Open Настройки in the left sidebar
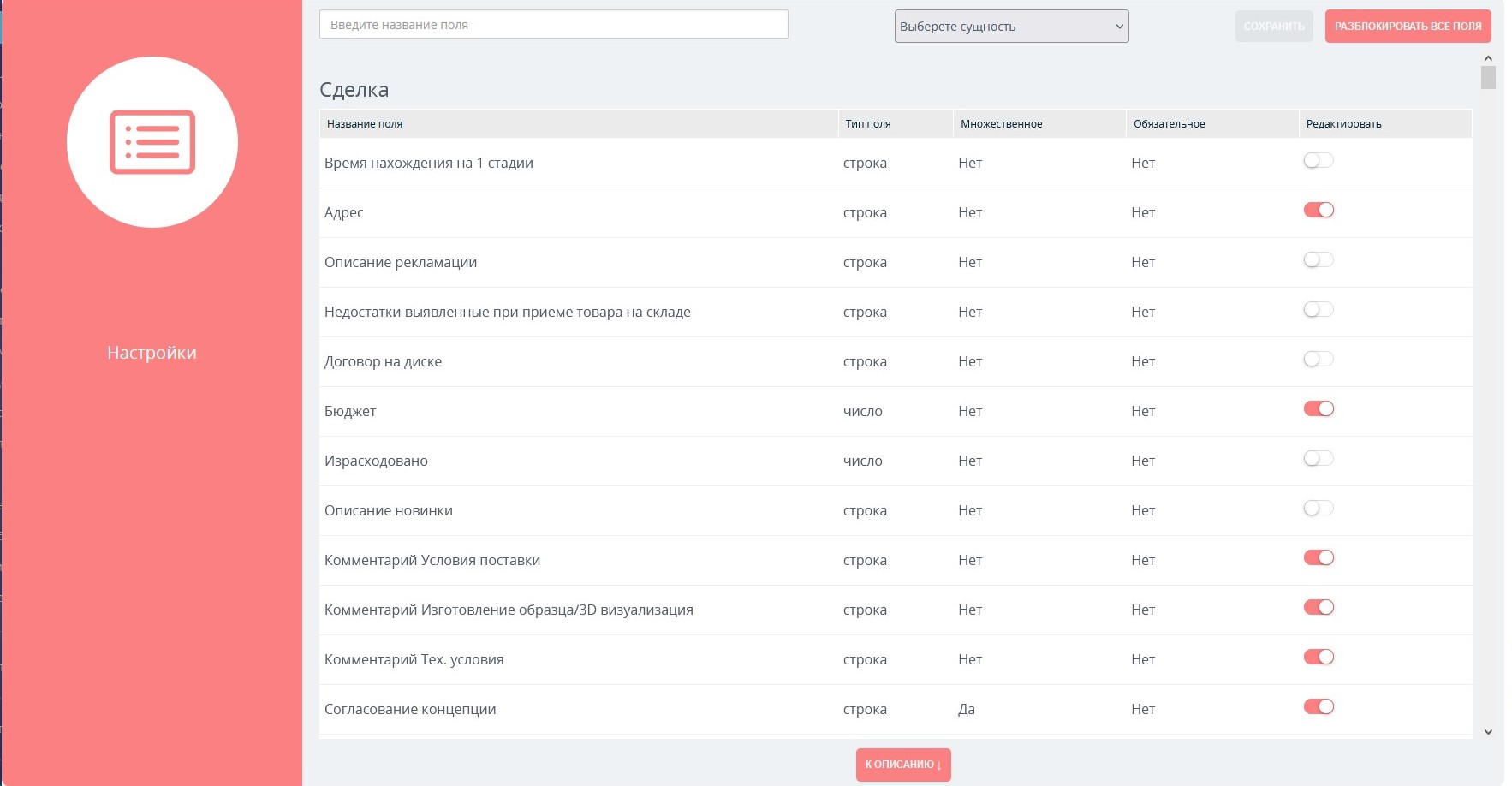 click(x=152, y=353)
